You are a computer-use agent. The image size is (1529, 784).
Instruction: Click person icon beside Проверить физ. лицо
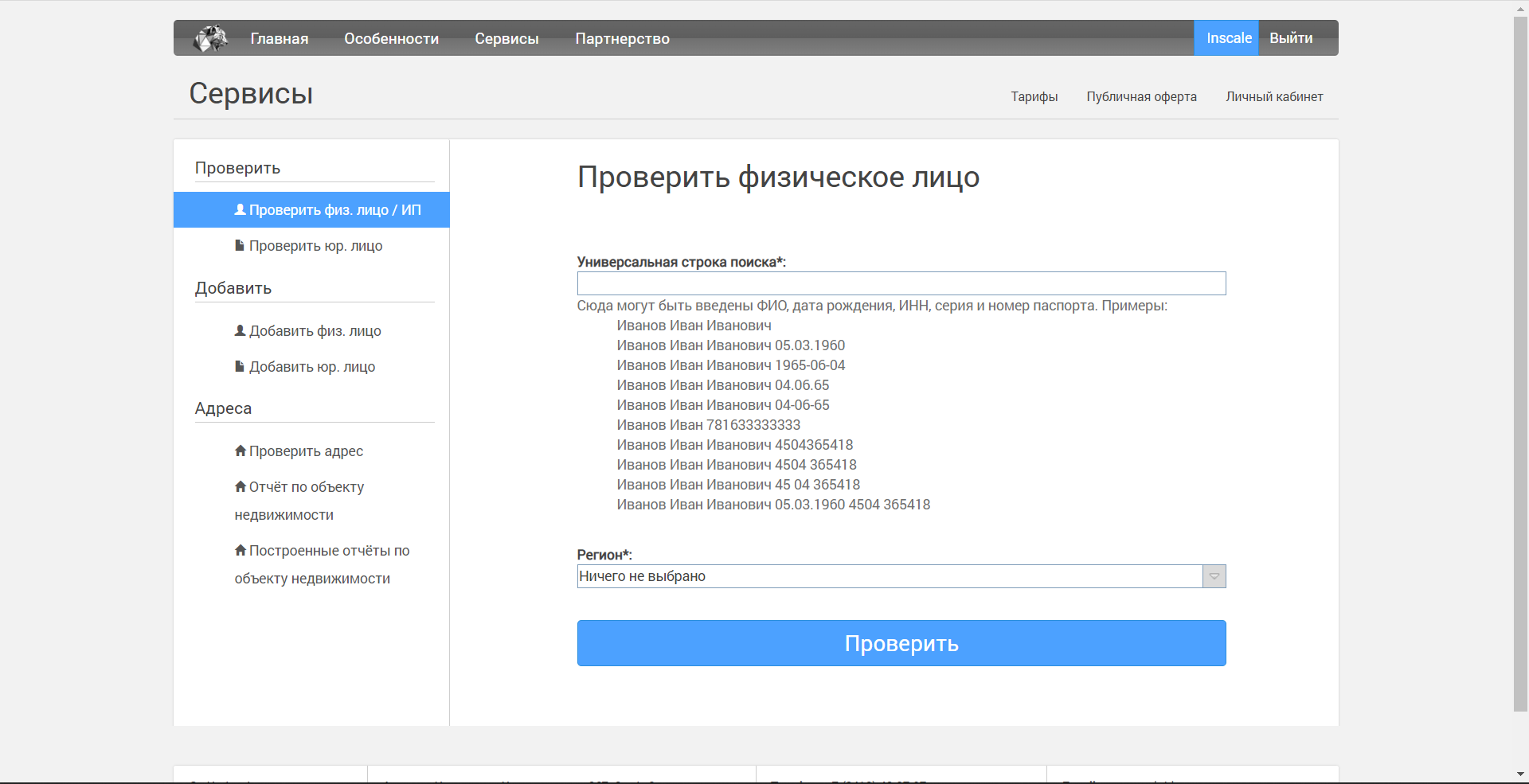[240, 209]
